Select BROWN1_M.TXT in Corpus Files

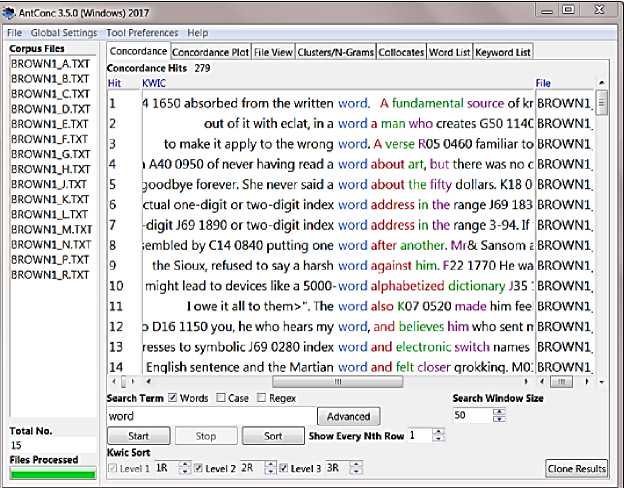click(x=51, y=230)
